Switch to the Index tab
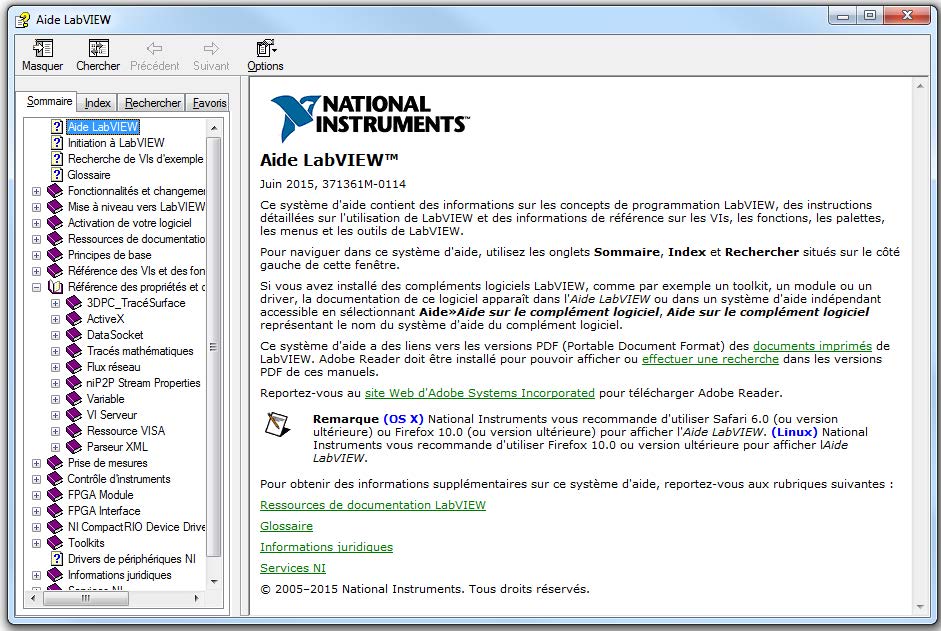941x631 pixels. point(97,103)
